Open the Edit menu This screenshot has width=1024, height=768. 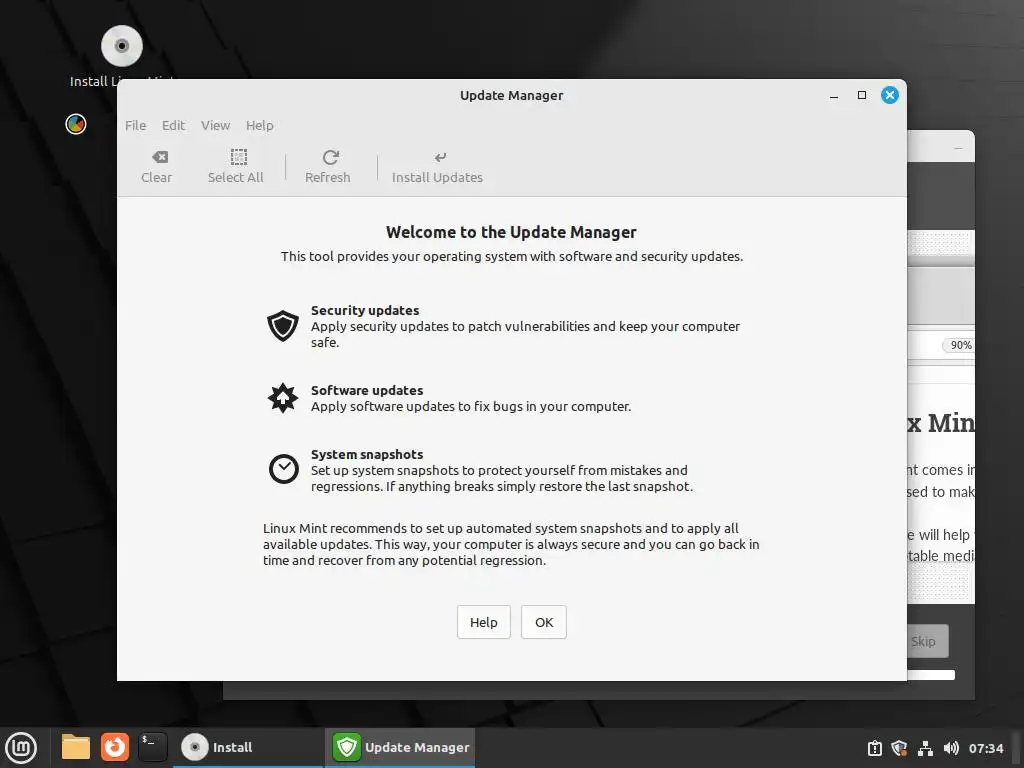tap(173, 125)
